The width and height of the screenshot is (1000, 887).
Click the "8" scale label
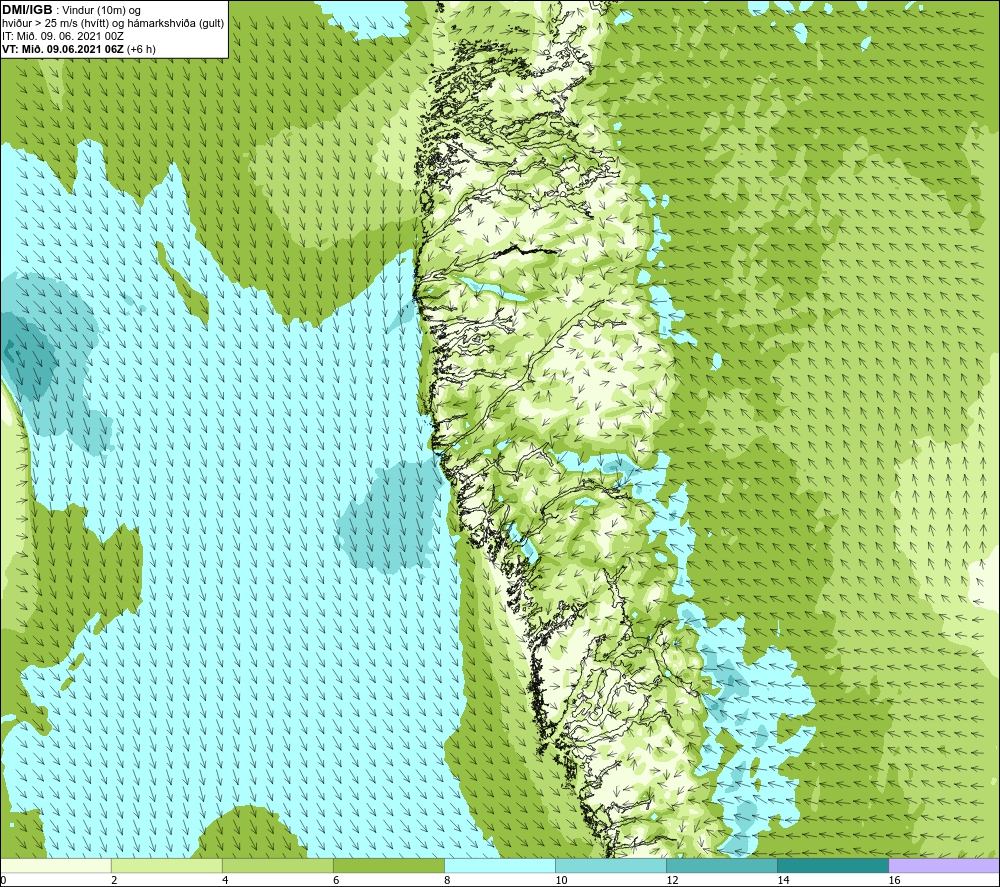[447, 880]
